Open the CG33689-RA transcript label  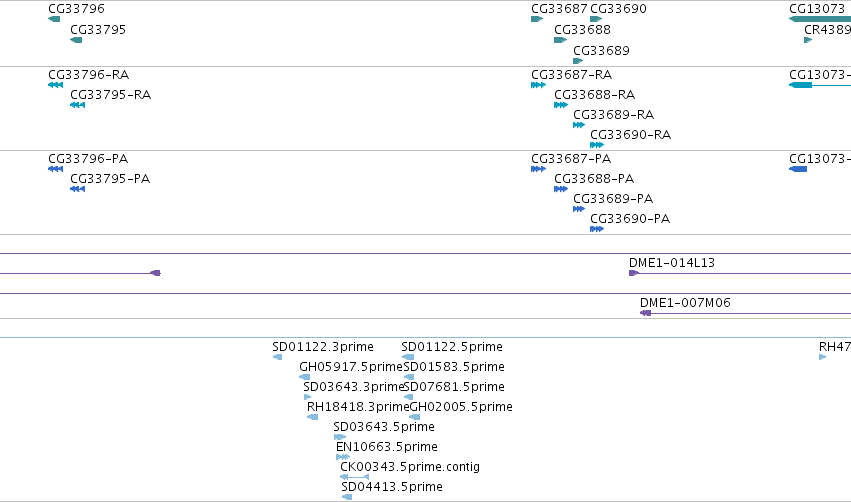(614, 115)
